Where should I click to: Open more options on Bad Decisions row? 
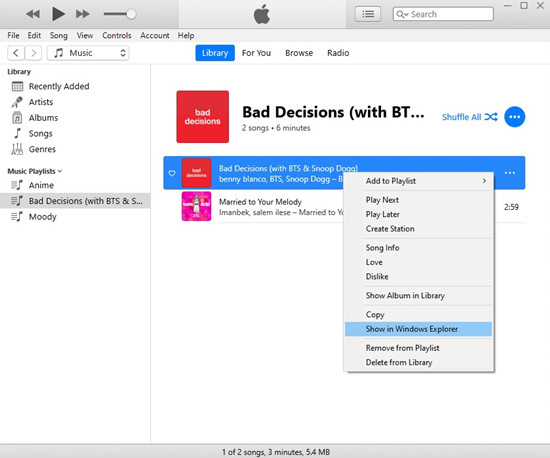pos(510,173)
